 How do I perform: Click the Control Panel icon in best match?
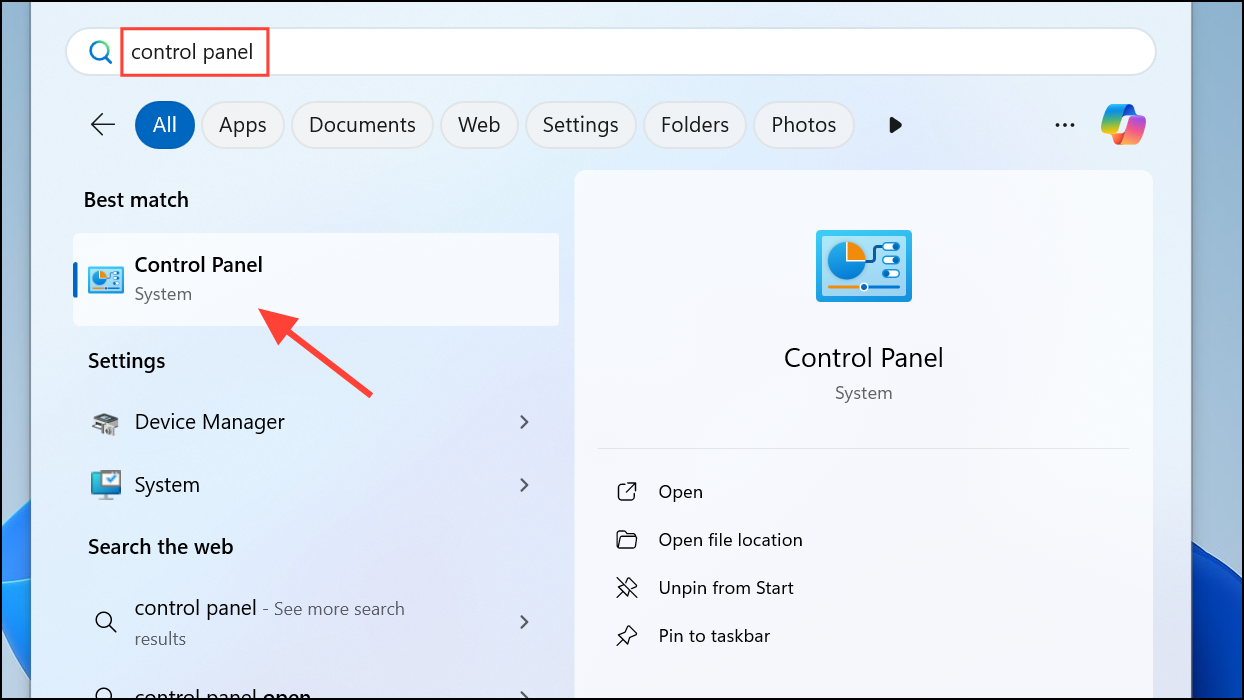(x=106, y=279)
